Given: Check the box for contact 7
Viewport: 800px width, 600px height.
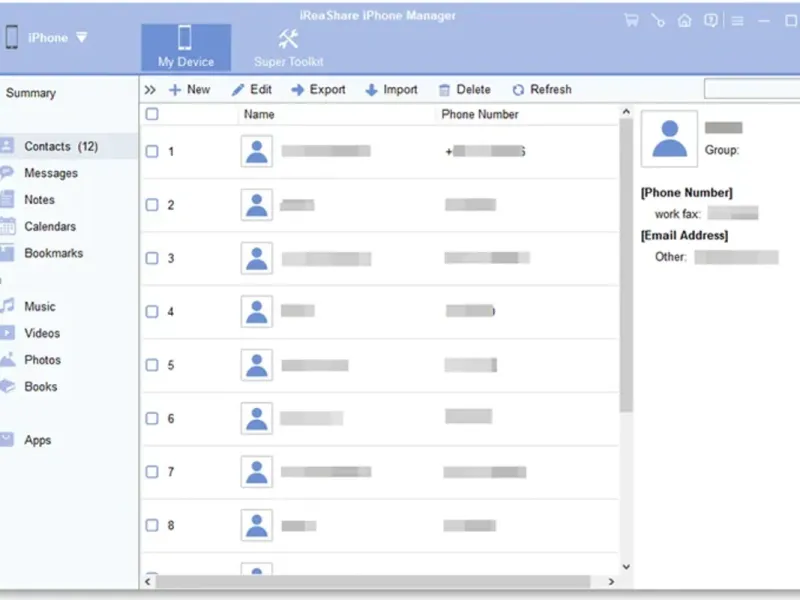Looking at the screenshot, I should pyautogui.click(x=152, y=472).
